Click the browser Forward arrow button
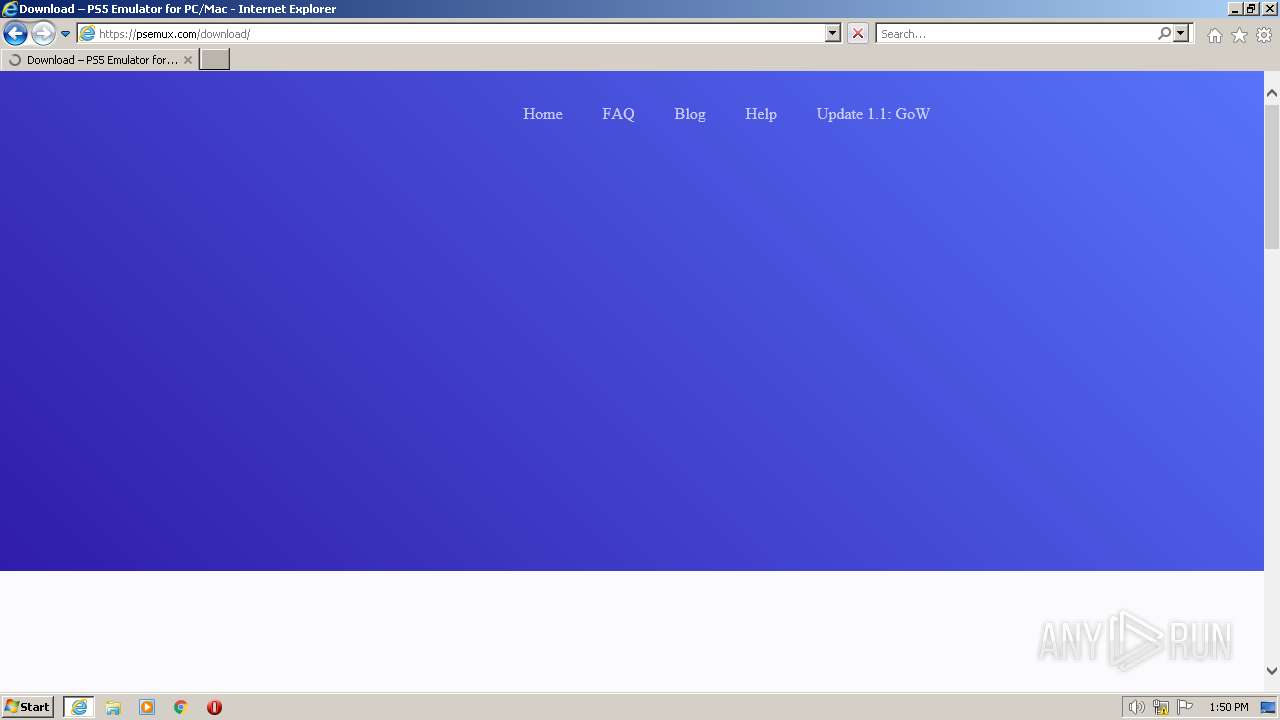The width and height of the screenshot is (1280, 720). pos(43,33)
